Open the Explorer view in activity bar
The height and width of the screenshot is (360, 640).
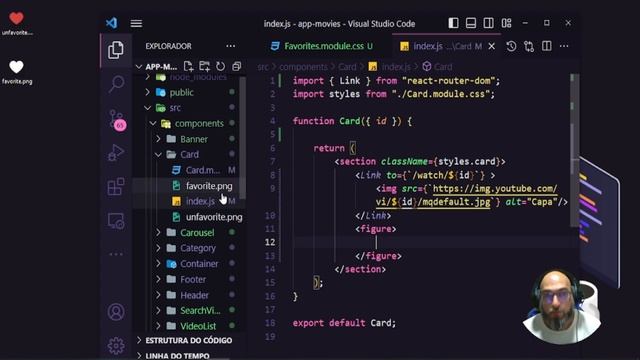pos(116,50)
